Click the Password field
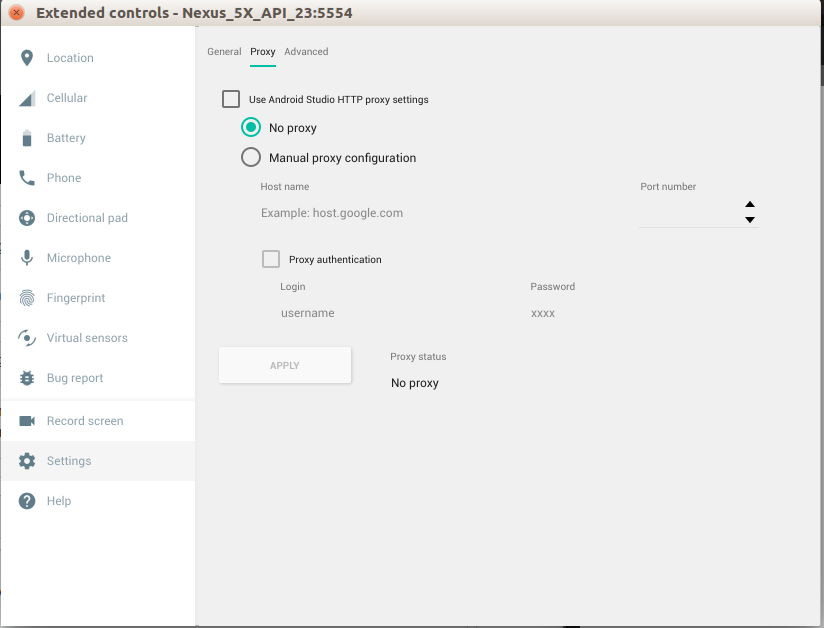Screen dimensions: 824x628 pos(644,313)
